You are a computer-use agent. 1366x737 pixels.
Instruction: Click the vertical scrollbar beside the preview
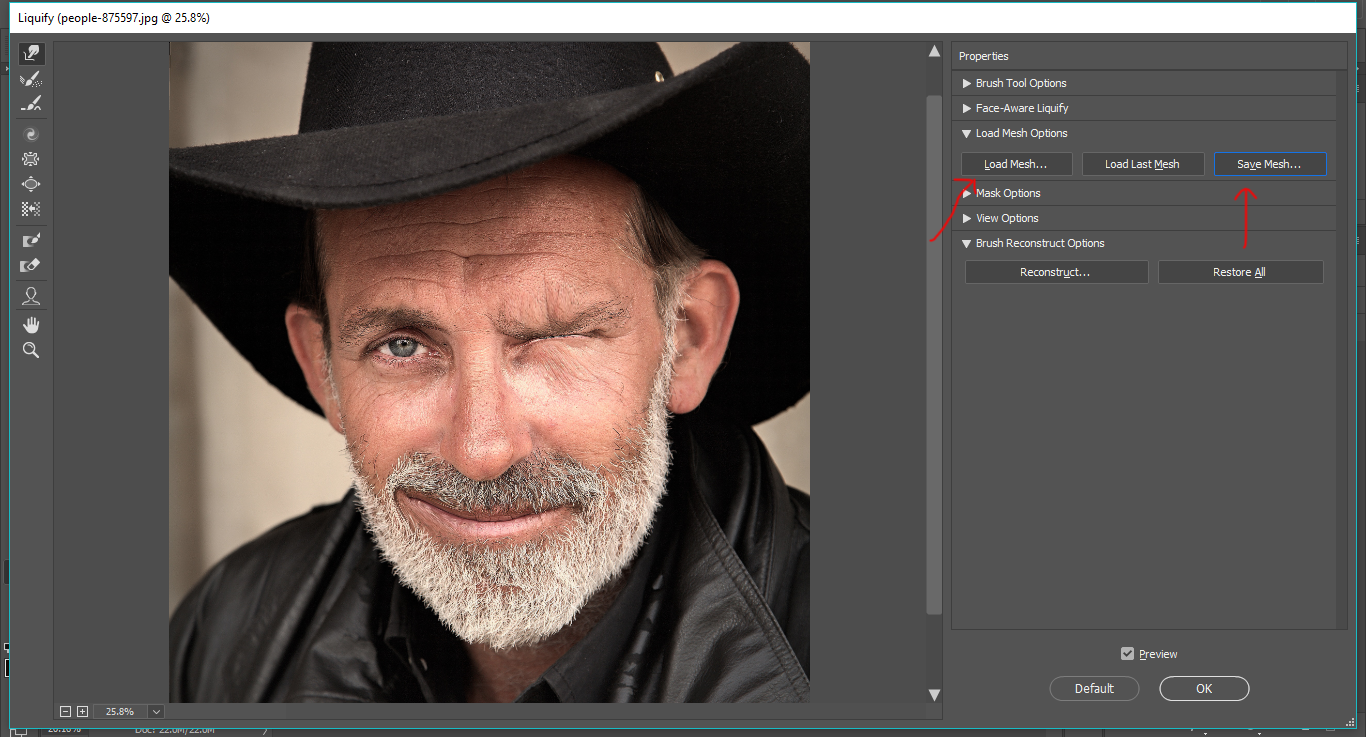tap(935, 354)
